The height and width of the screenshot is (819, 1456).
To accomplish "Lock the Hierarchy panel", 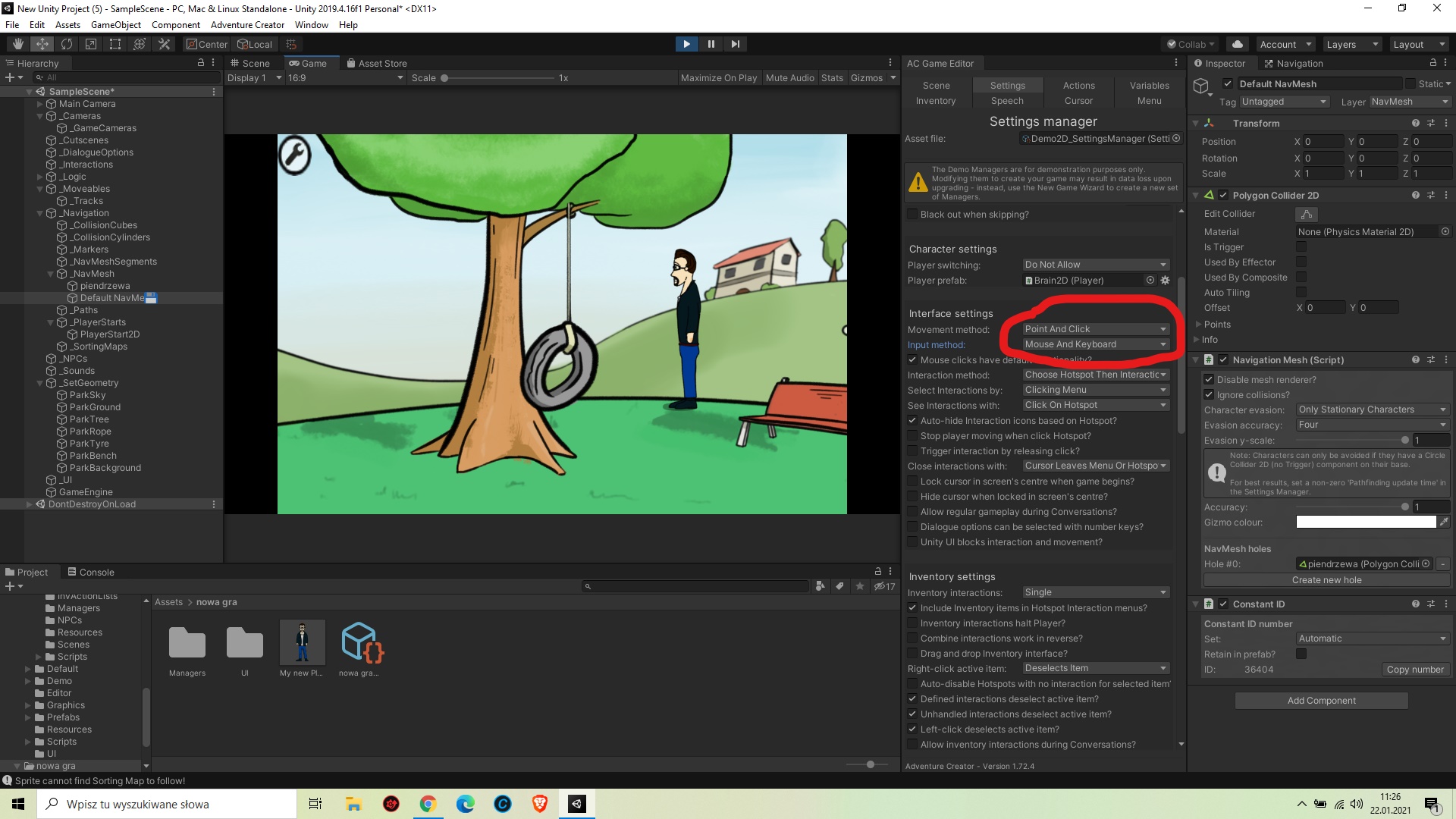I will tap(201, 63).
